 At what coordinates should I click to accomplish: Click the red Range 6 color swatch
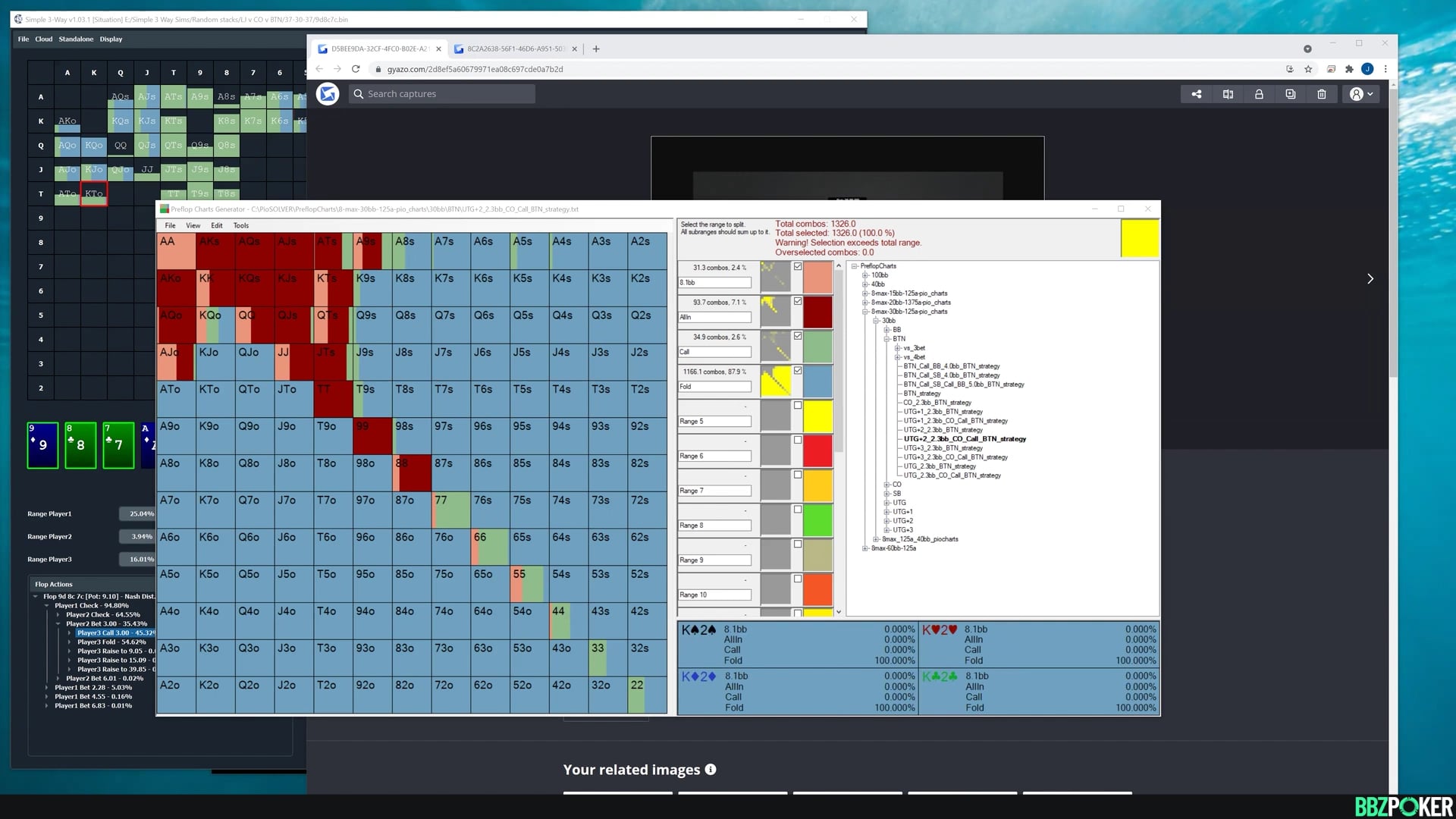pyautogui.click(x=817, y=451)
